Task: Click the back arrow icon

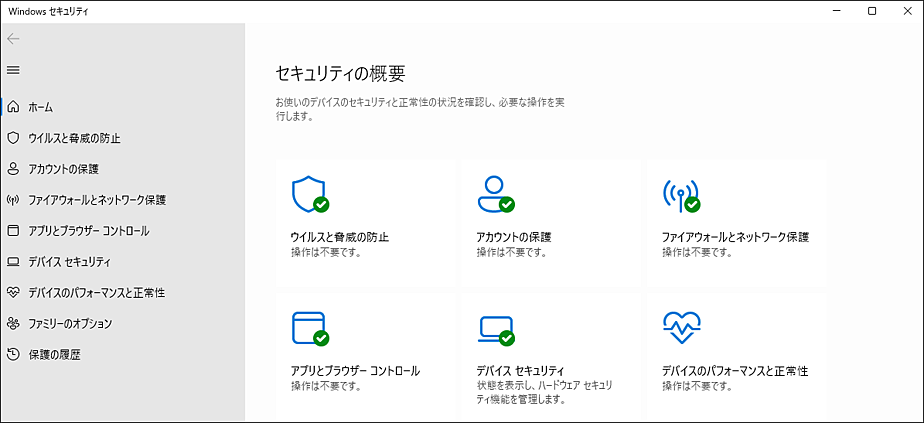Action: coord(13,39)
